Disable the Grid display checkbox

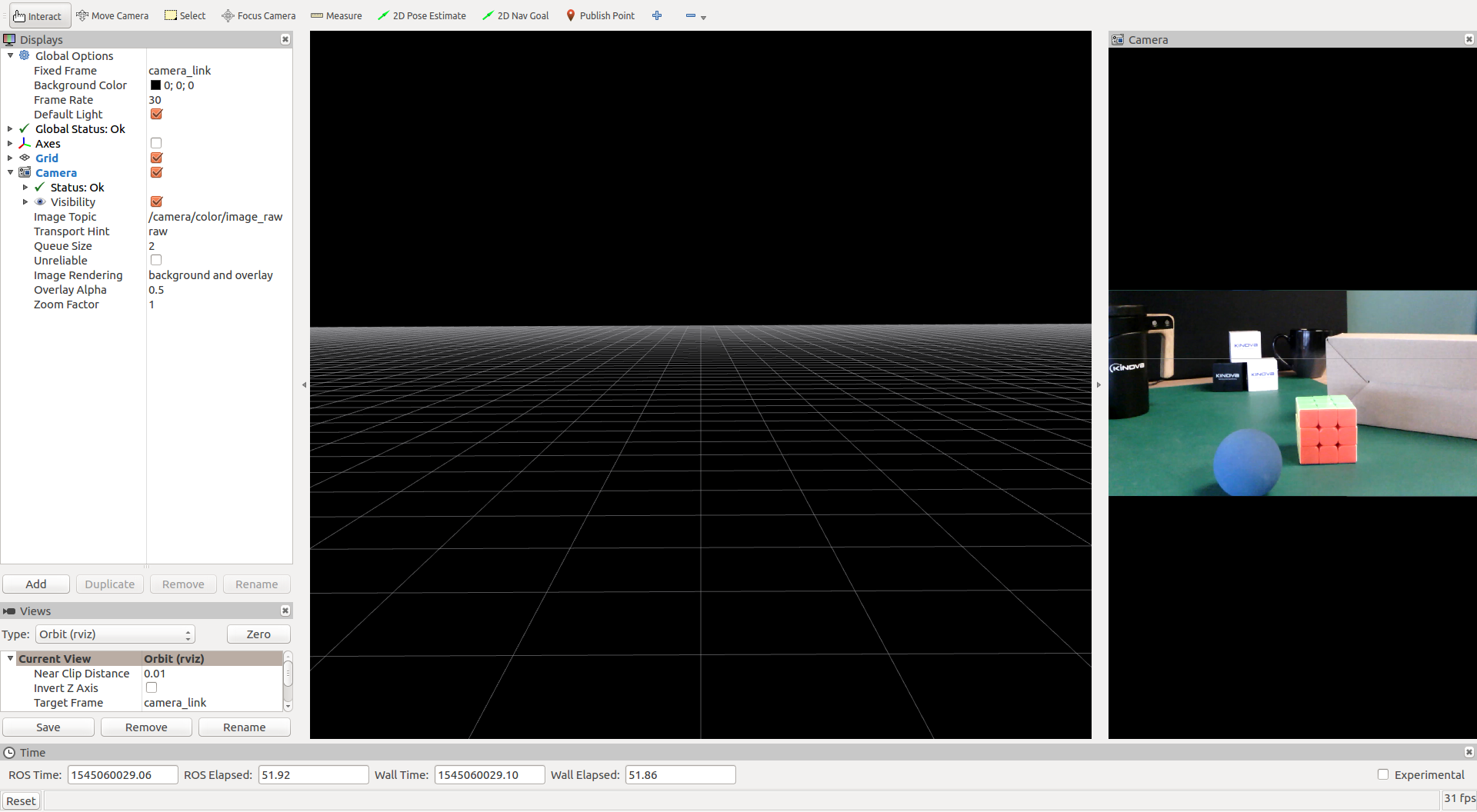click(156, 158)
